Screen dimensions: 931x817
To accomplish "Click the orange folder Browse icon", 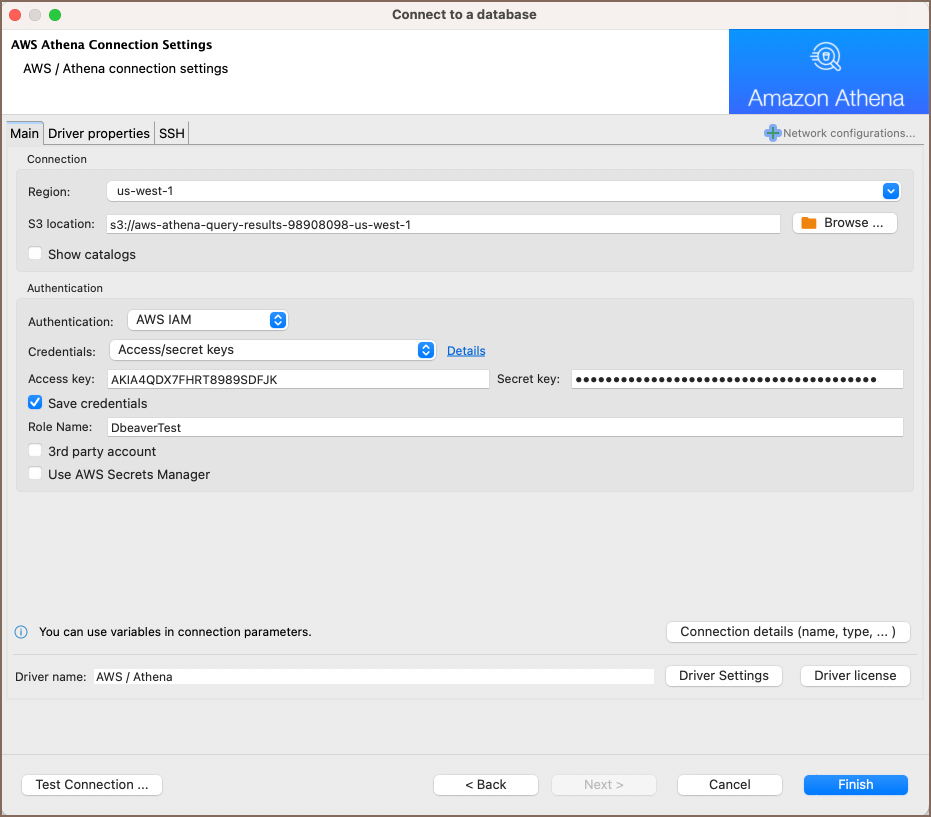I will (809, 223).
